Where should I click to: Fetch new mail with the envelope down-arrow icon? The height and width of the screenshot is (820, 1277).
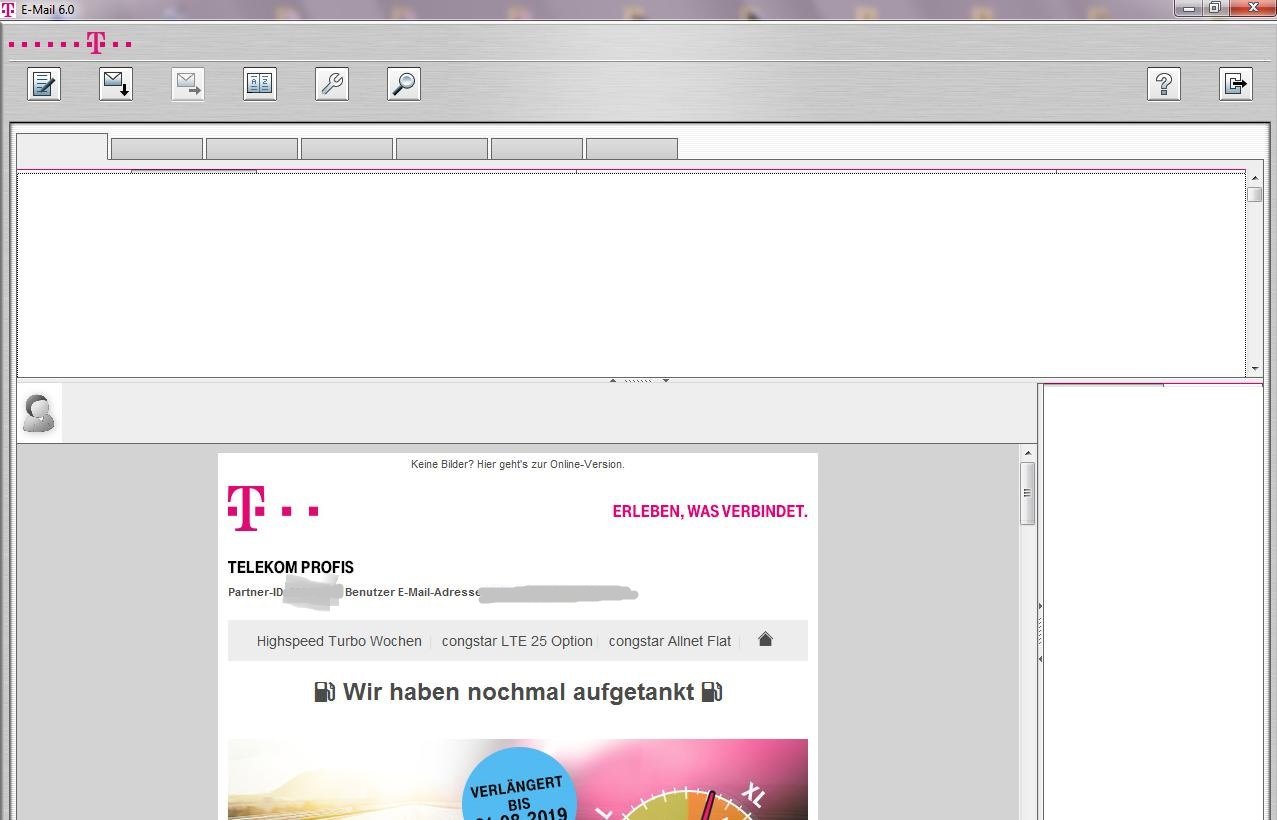pyautogui.click(x=116, y=84)
